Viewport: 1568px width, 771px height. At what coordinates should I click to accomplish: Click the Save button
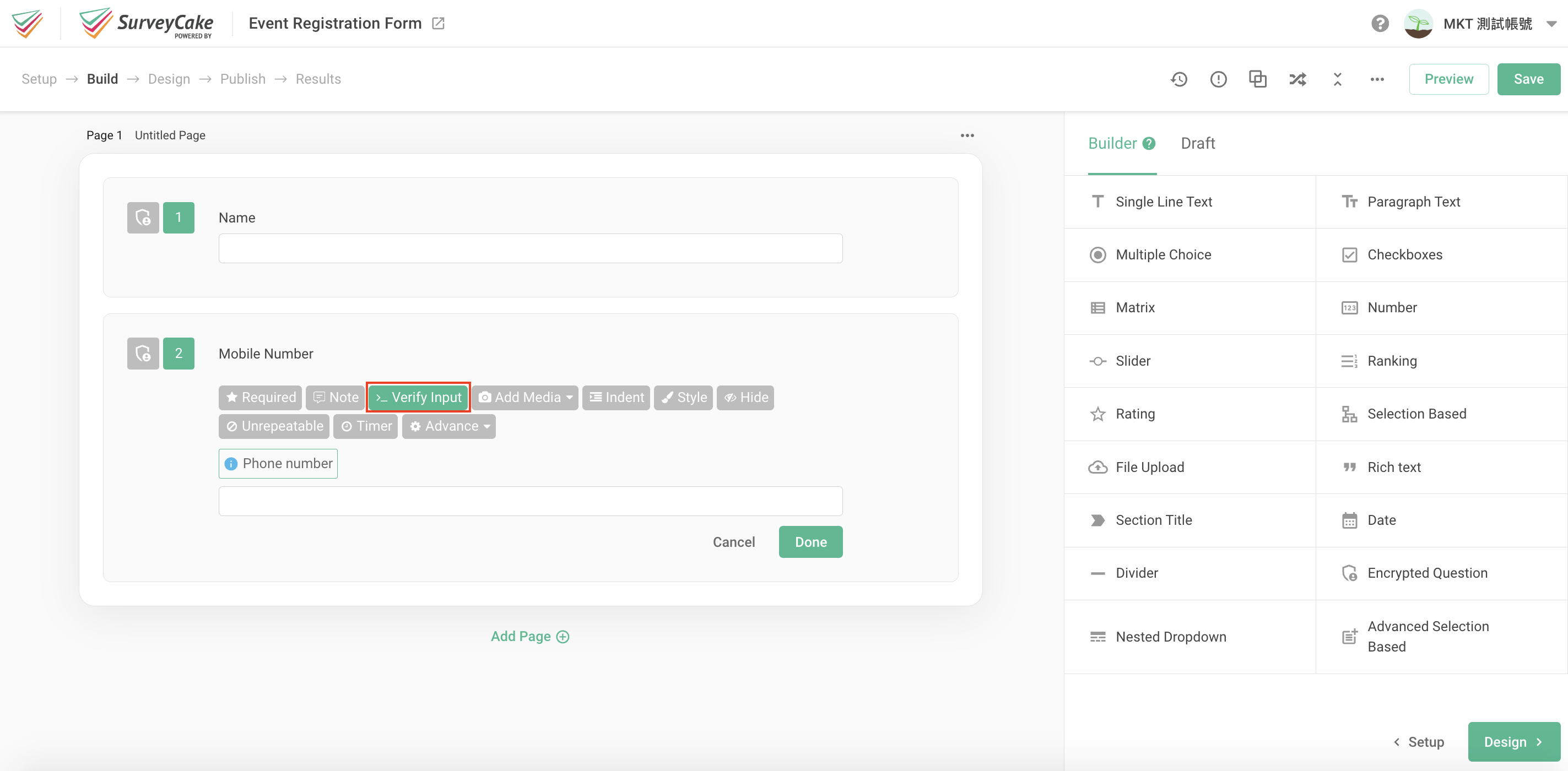coord(1528,79)
